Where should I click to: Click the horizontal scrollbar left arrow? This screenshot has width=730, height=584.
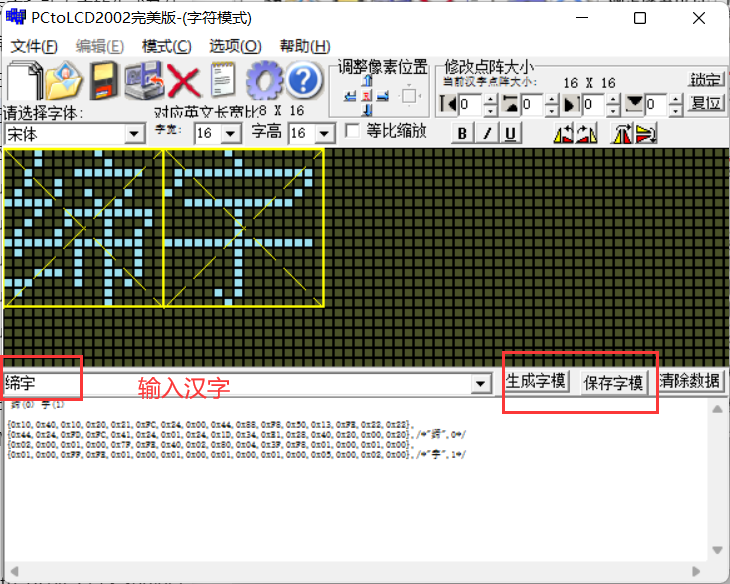[x=14, y=571]
